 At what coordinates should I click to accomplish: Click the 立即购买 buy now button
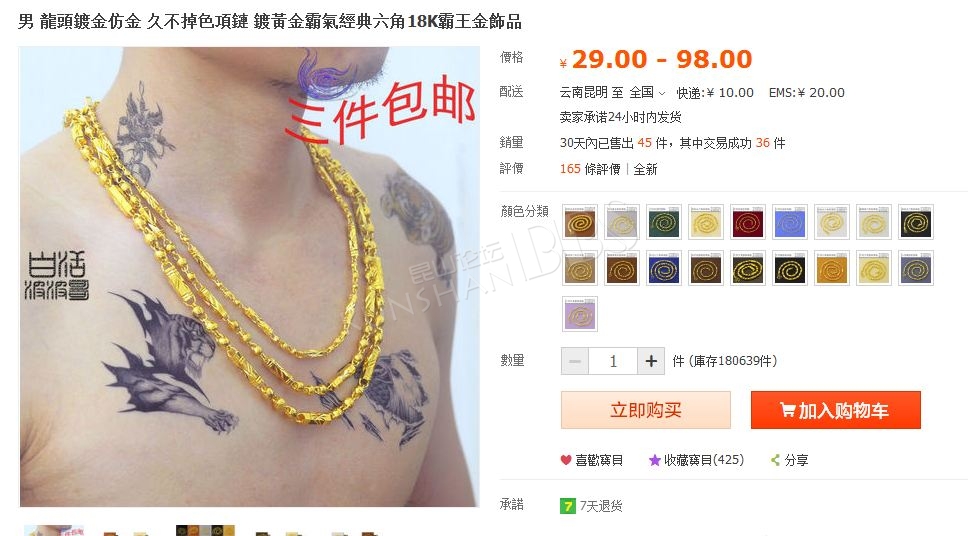pyautogui.click(x=646, y=410)
